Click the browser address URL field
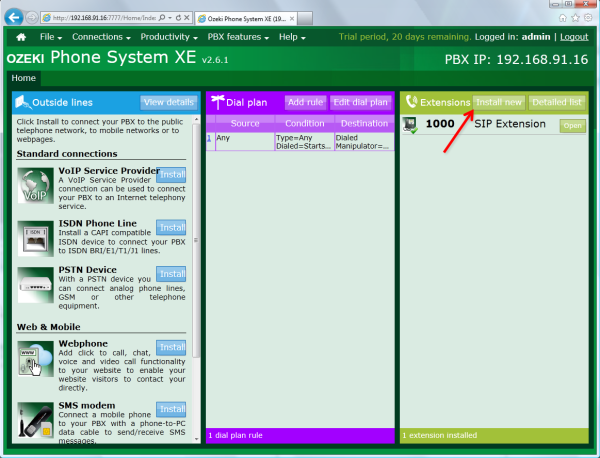Image resolution: width=600 pixels, height=458 pixels. 104,18
